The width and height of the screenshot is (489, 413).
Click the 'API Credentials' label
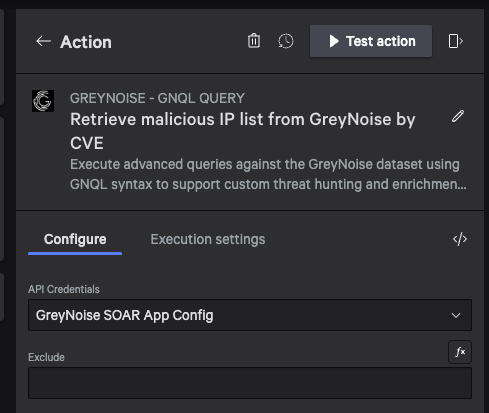[64, 289]
